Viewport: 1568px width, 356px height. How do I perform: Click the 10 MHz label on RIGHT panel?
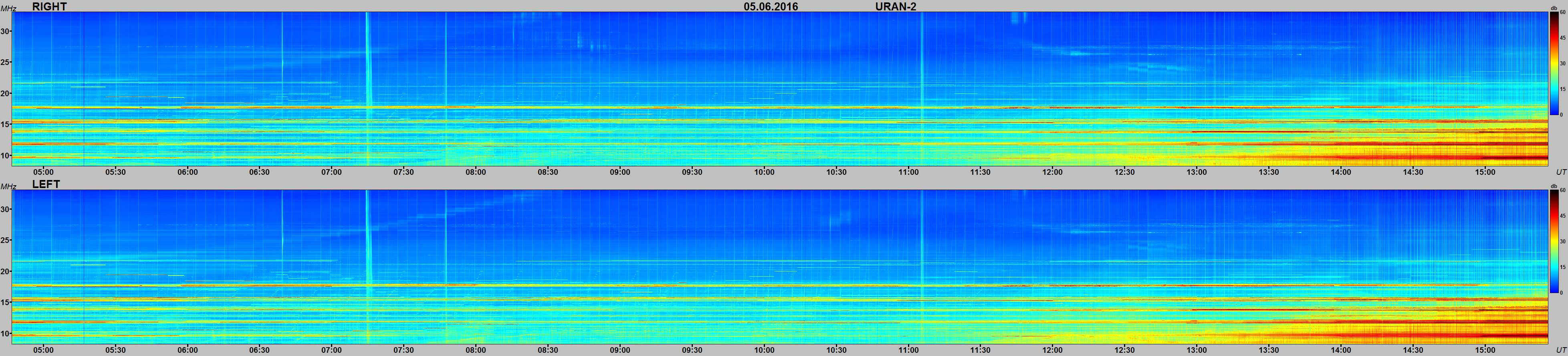tap(6, 155)
